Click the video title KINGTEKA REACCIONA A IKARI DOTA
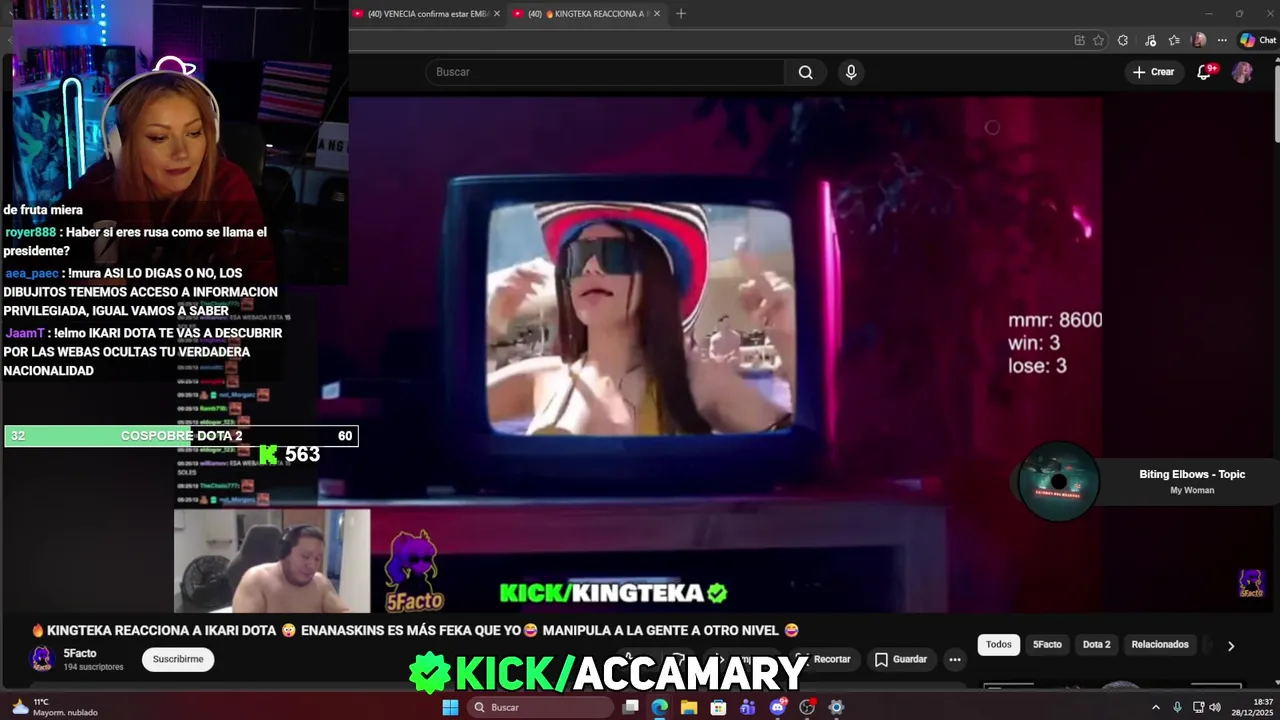The width and height of the screenshot is (1280, 720). [415, 630]
